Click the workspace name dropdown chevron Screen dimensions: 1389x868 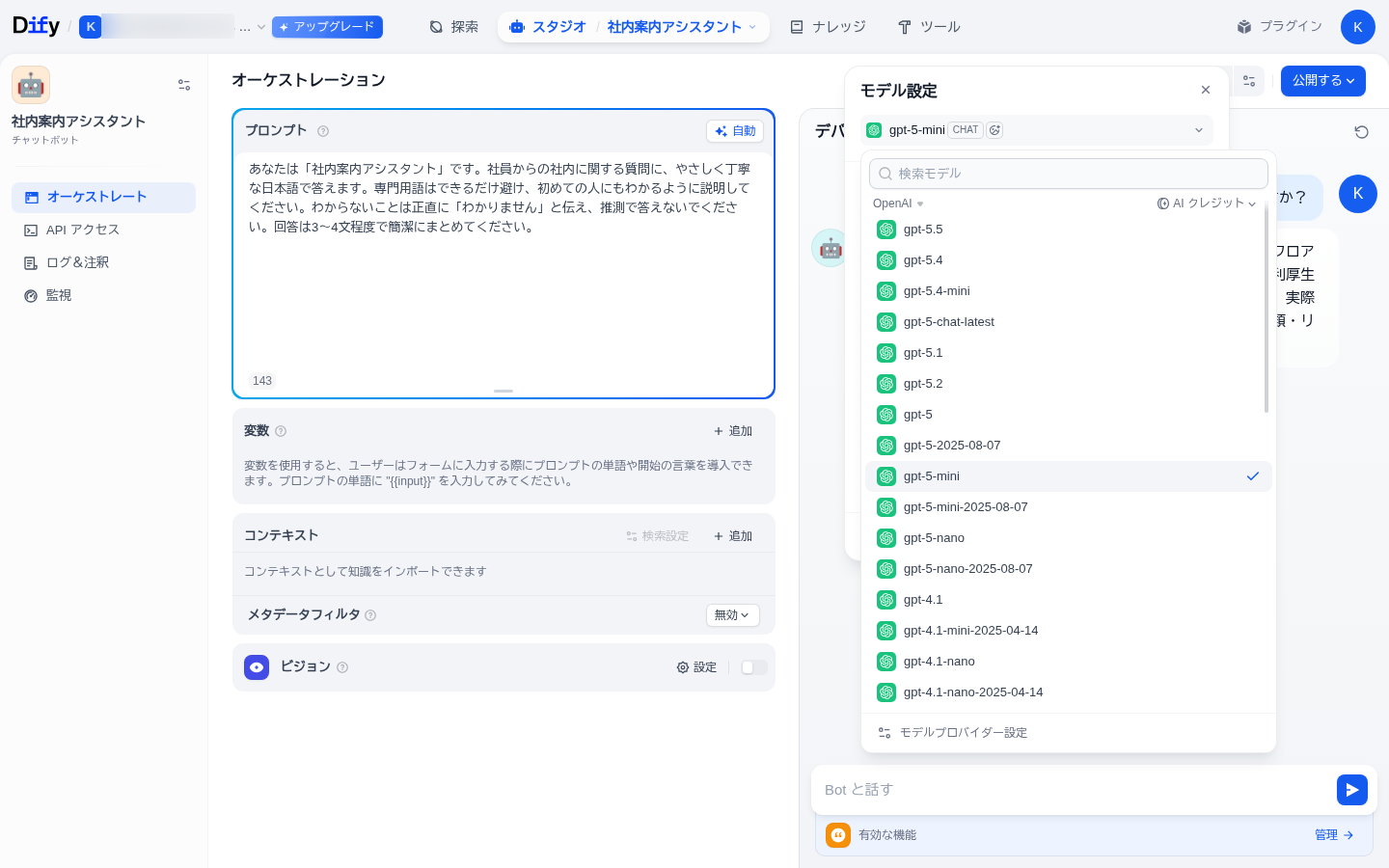260,28
